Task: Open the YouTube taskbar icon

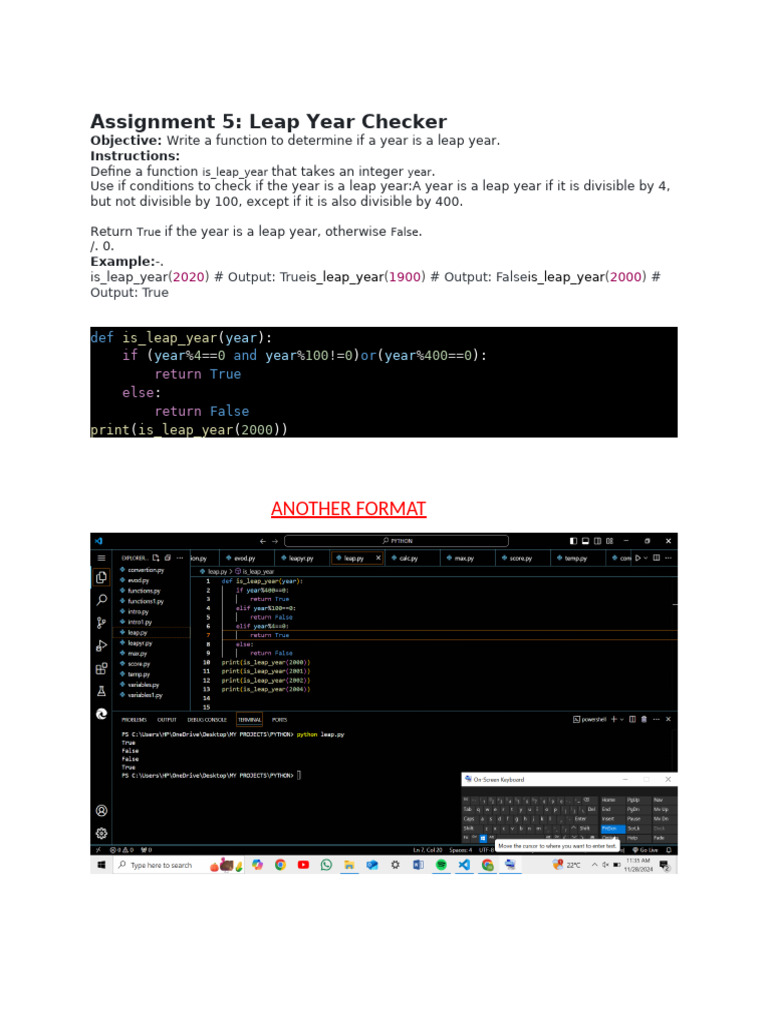Action: (303, 865)
